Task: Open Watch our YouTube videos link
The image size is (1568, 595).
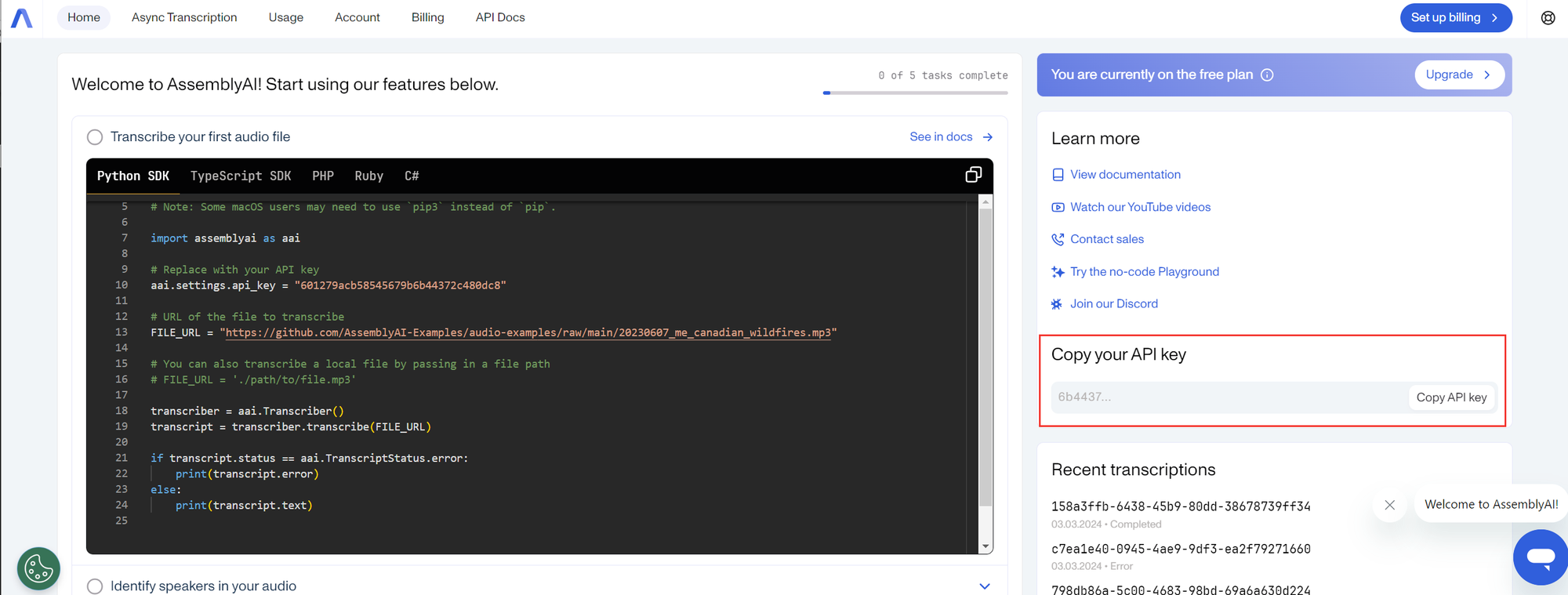Action: coord(1140,207)
